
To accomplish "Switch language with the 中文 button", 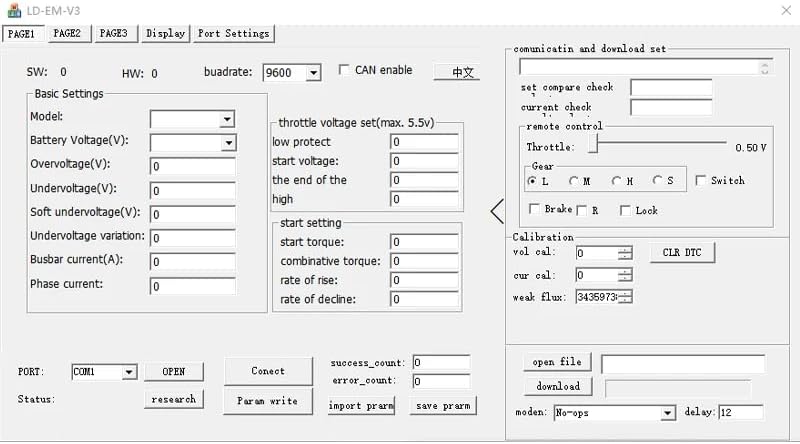I will click(x=457, y=72).
